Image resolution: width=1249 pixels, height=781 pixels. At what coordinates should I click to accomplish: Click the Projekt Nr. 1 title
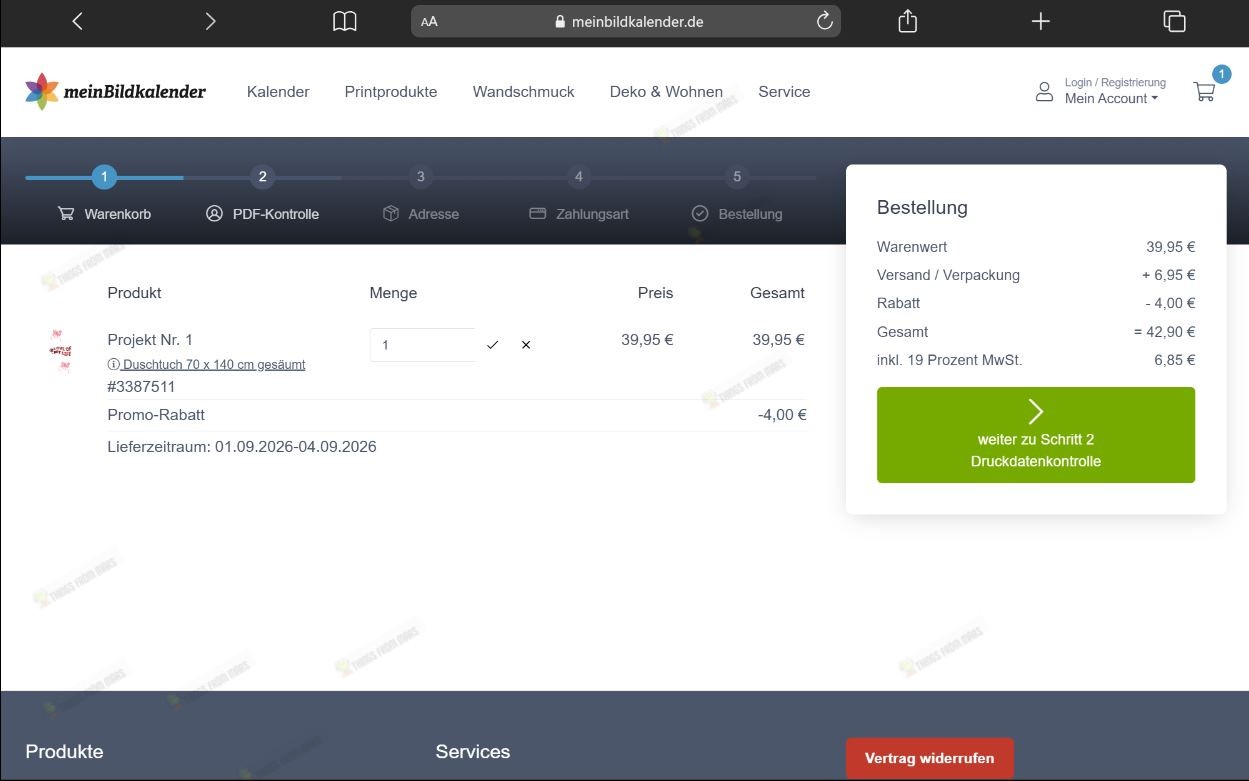pyautogui.click(x=150, y=340)
